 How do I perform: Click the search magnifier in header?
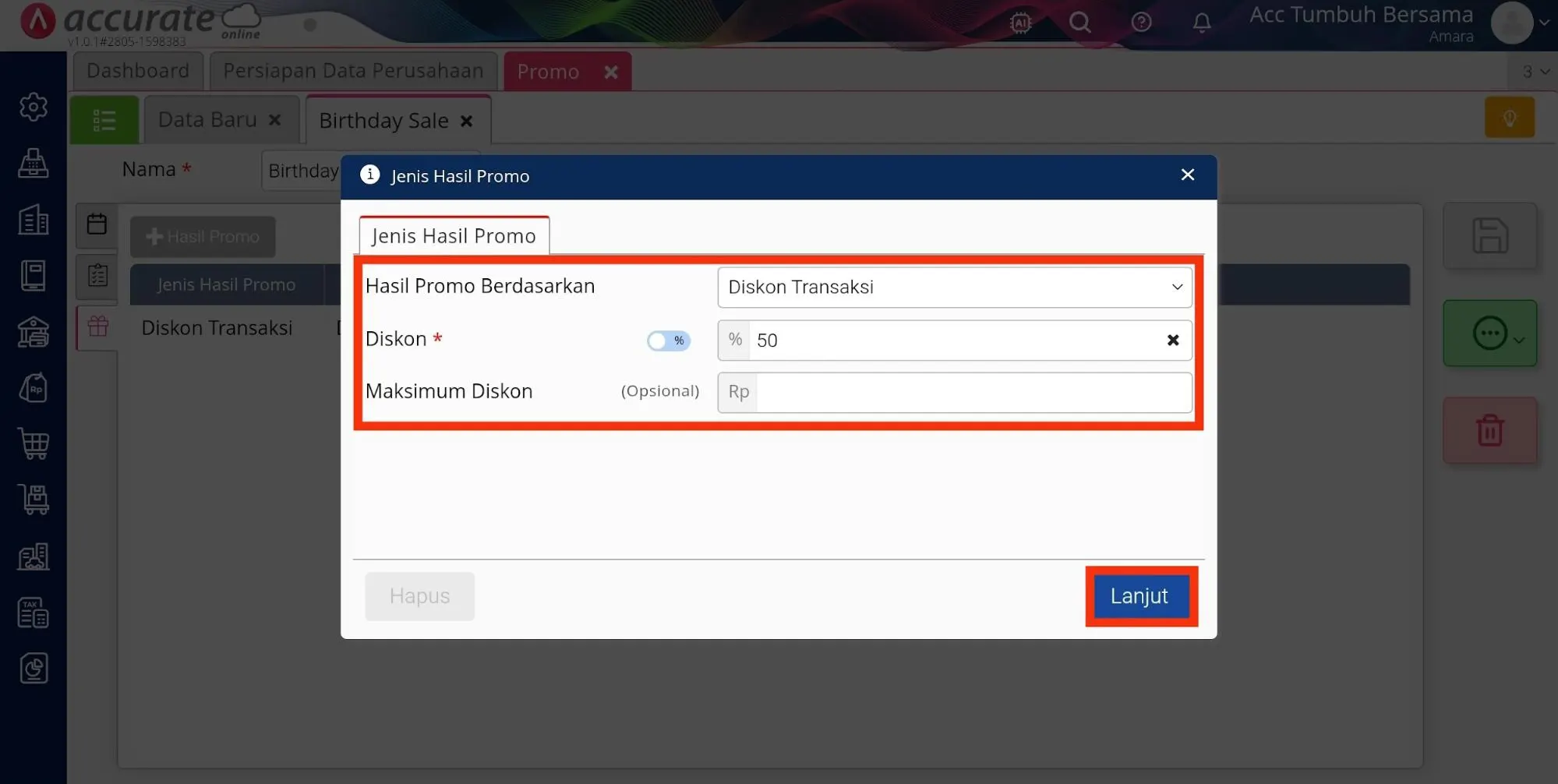(x=1080, y=23)
